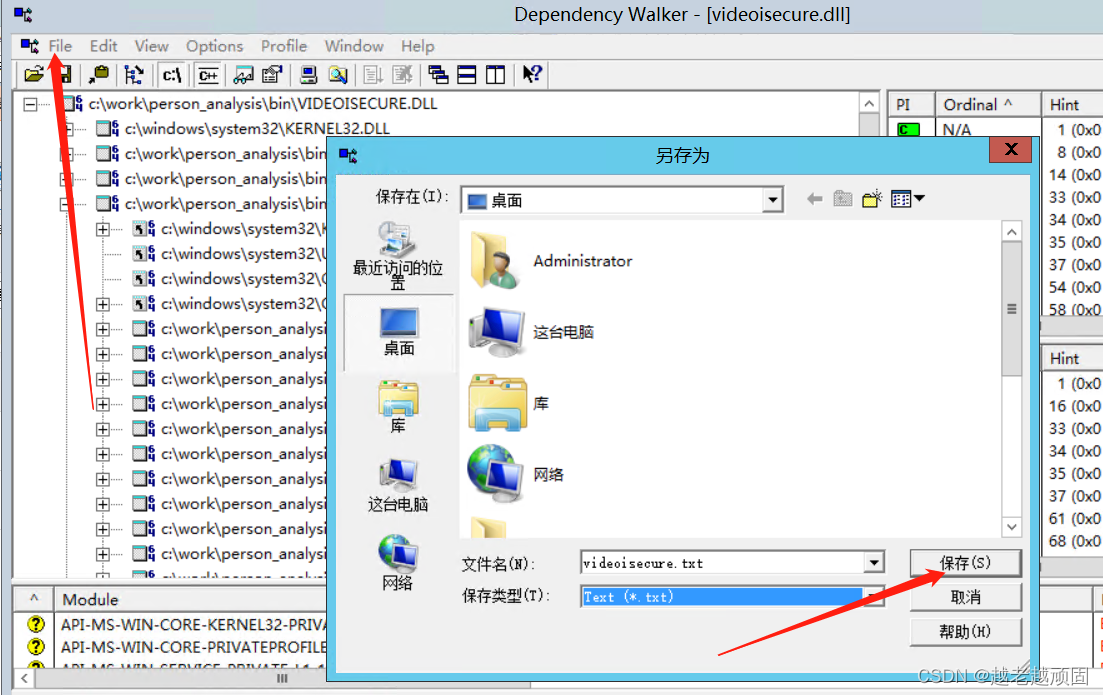Screen dimensions: 1103x695
Task: Open the 保存在 location dropdown
Action: [x=772, y=199]
